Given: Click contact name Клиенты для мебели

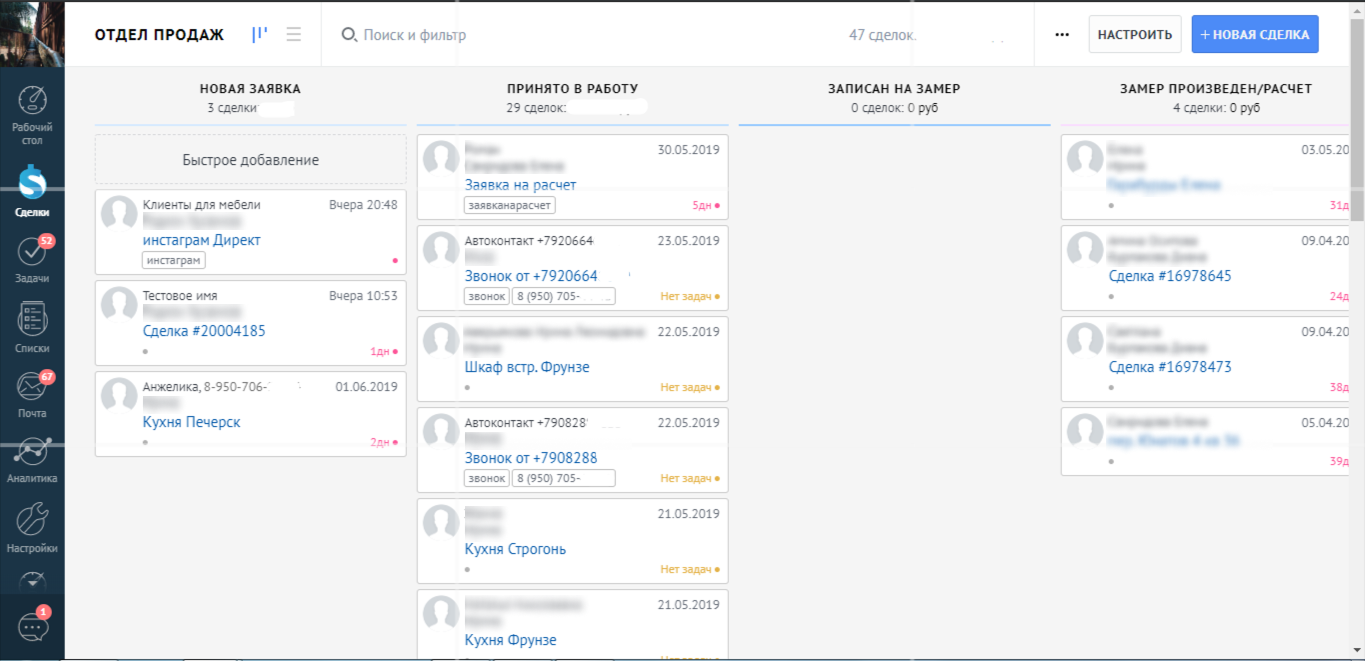Looking at the screenshot, I should point(202,205).
